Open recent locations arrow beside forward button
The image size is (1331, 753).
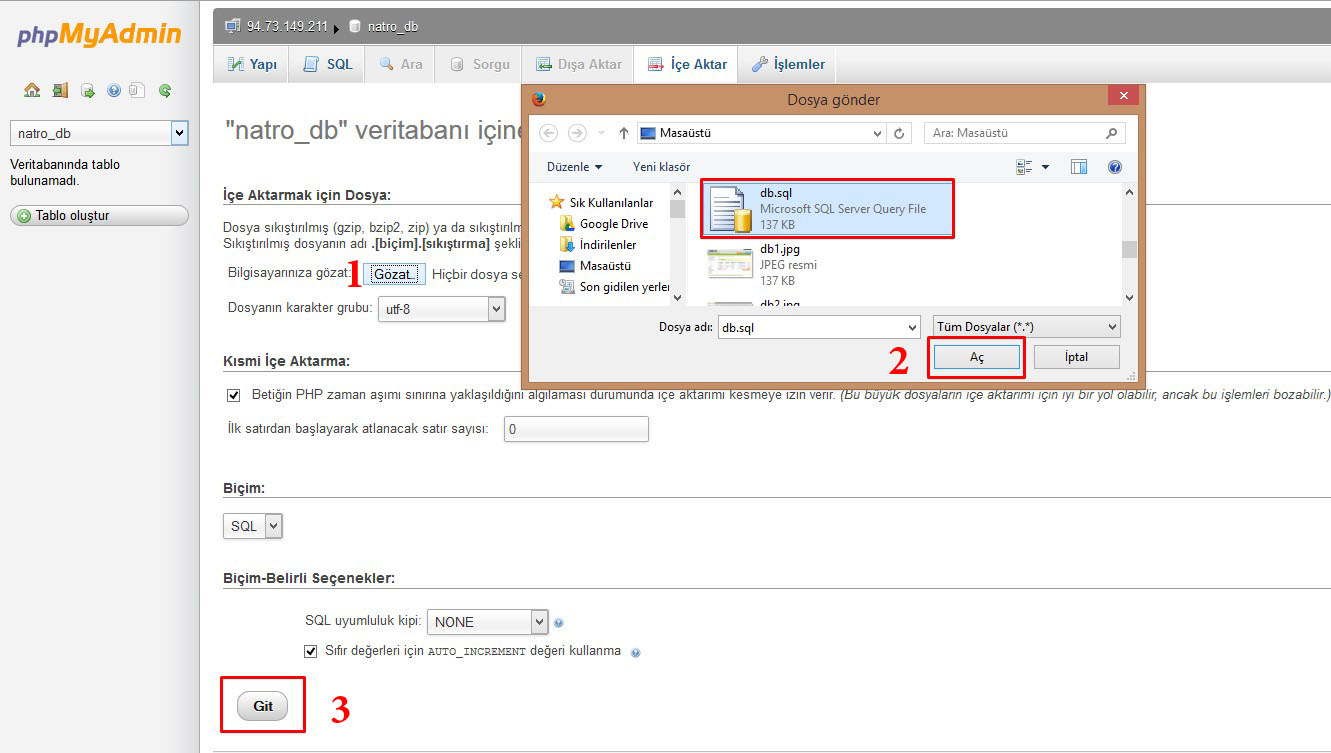click(x=601, y=133)
